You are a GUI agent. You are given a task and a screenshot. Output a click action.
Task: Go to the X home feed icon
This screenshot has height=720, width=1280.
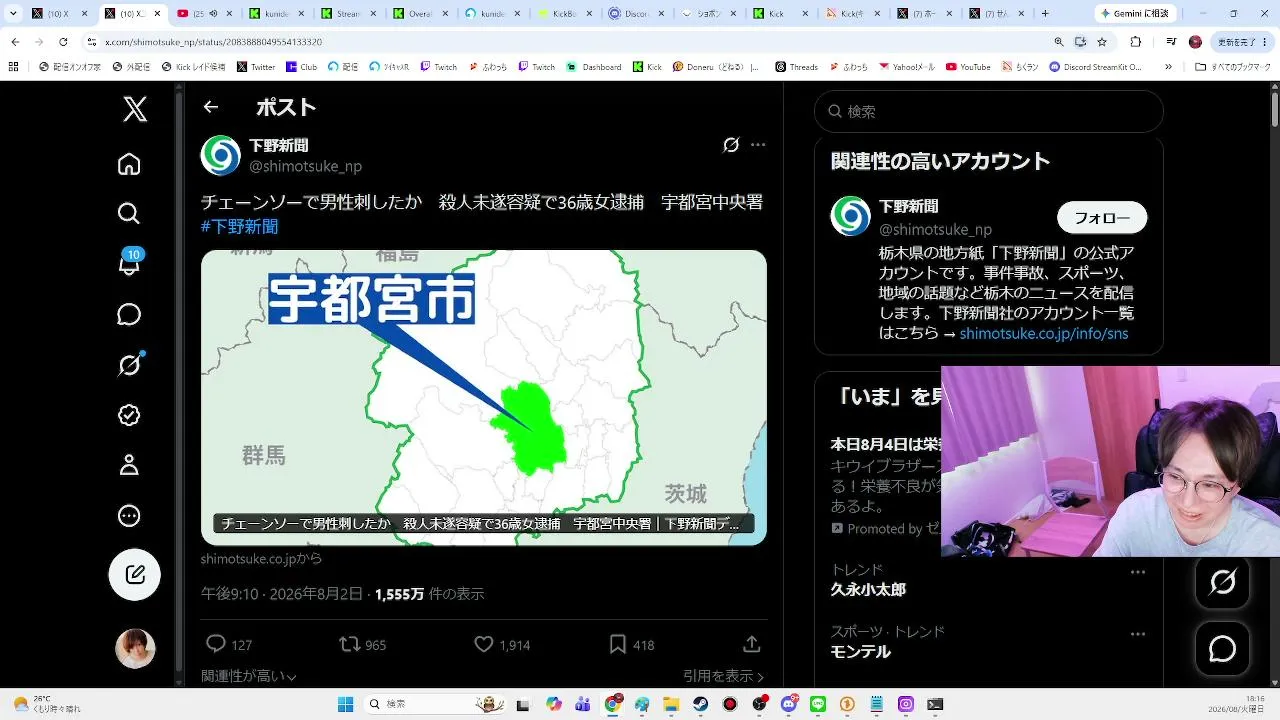click(129, 164)
